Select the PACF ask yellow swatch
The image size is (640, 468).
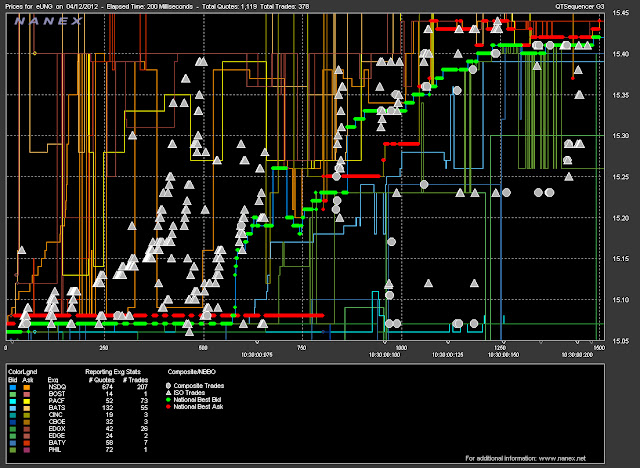[x=27, y=401]
